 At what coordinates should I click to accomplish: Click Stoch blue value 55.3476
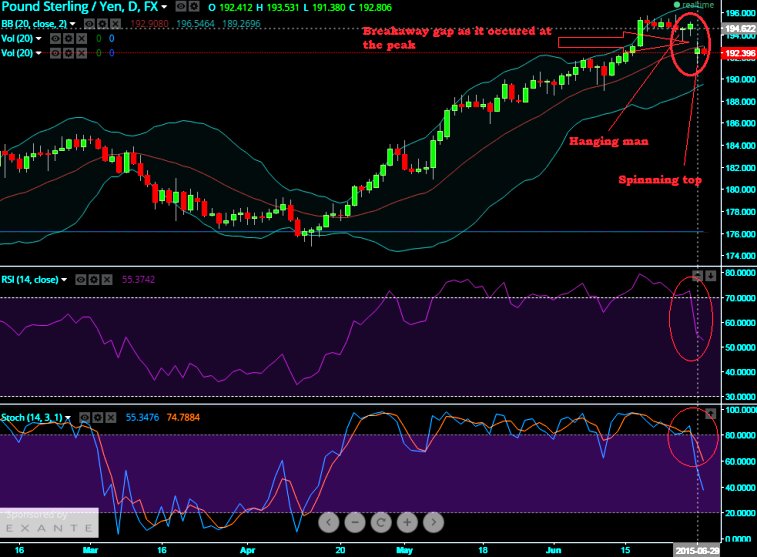click(142, 418)
